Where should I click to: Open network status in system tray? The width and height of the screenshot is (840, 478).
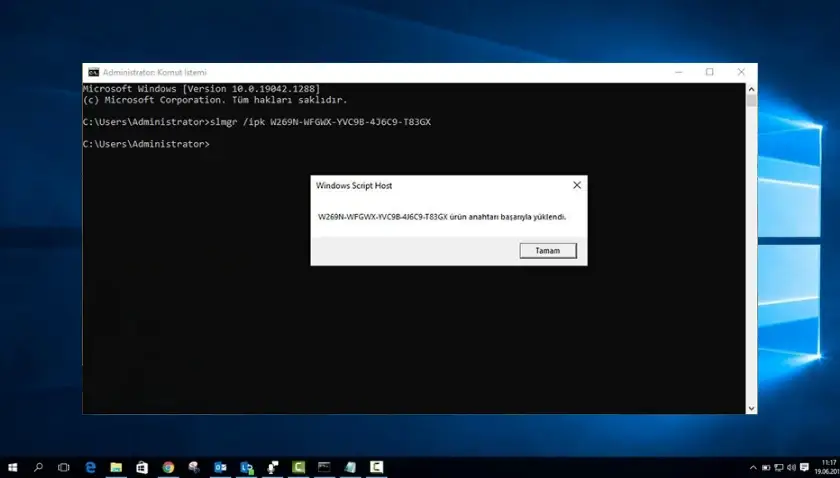[x=779, y=468]
